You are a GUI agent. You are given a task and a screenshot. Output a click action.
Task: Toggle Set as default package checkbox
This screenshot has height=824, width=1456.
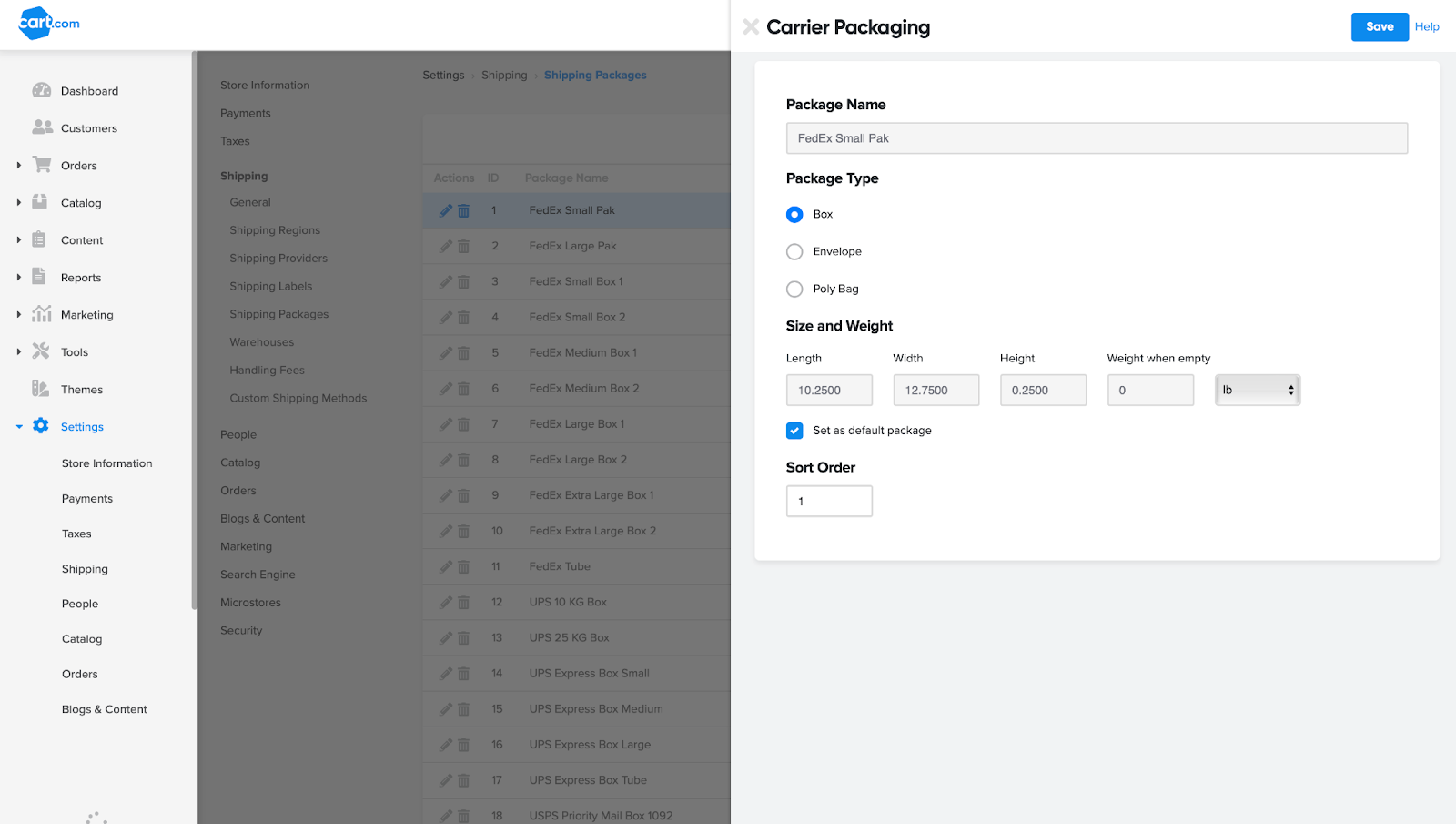[x=794, y=430]
